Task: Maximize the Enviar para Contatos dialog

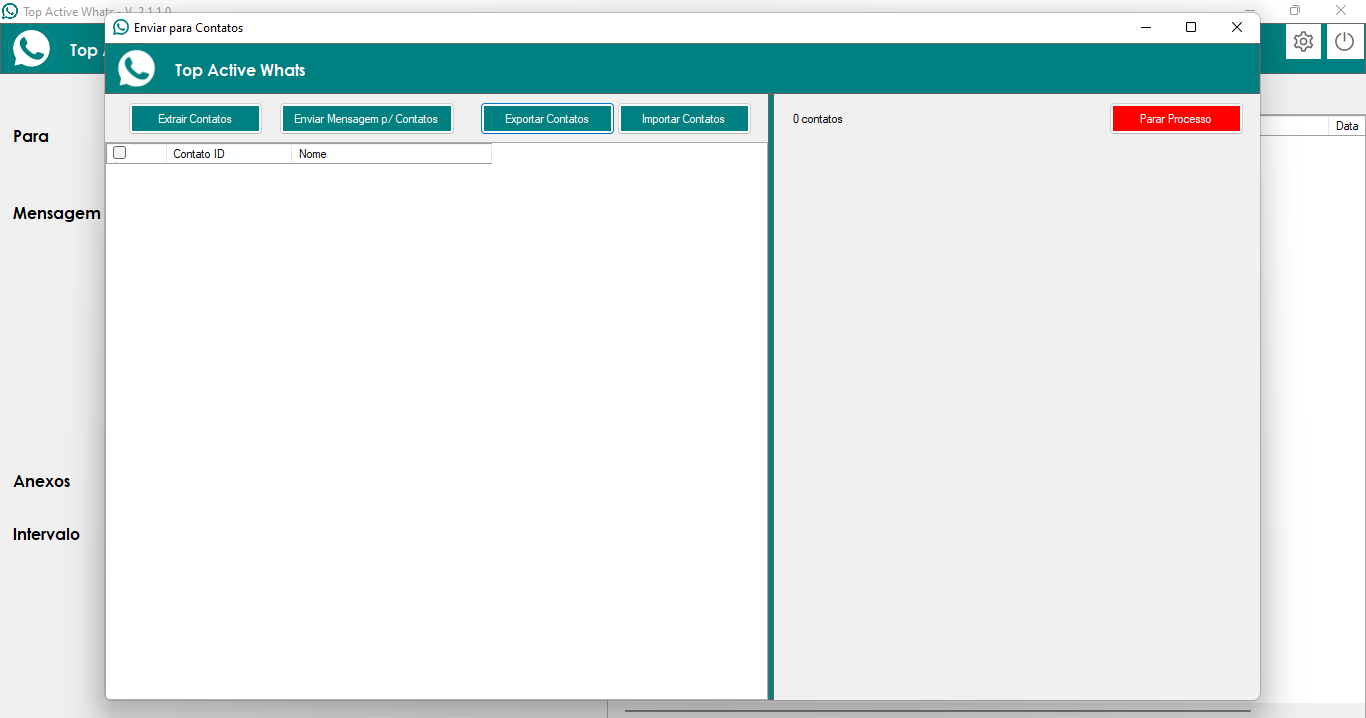Action: [1191, 28]
